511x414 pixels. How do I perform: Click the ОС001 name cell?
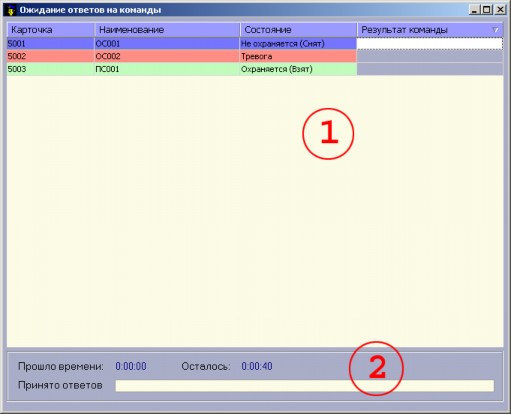click(167, 44)
